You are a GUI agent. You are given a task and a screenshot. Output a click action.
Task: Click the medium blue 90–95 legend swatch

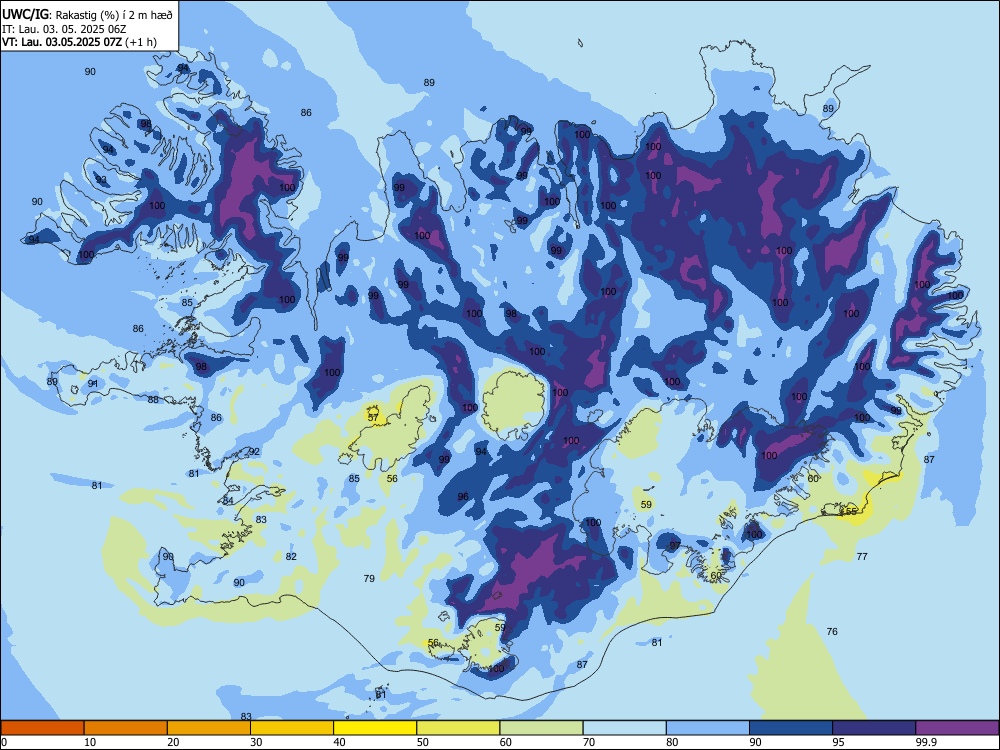(791, 728)
